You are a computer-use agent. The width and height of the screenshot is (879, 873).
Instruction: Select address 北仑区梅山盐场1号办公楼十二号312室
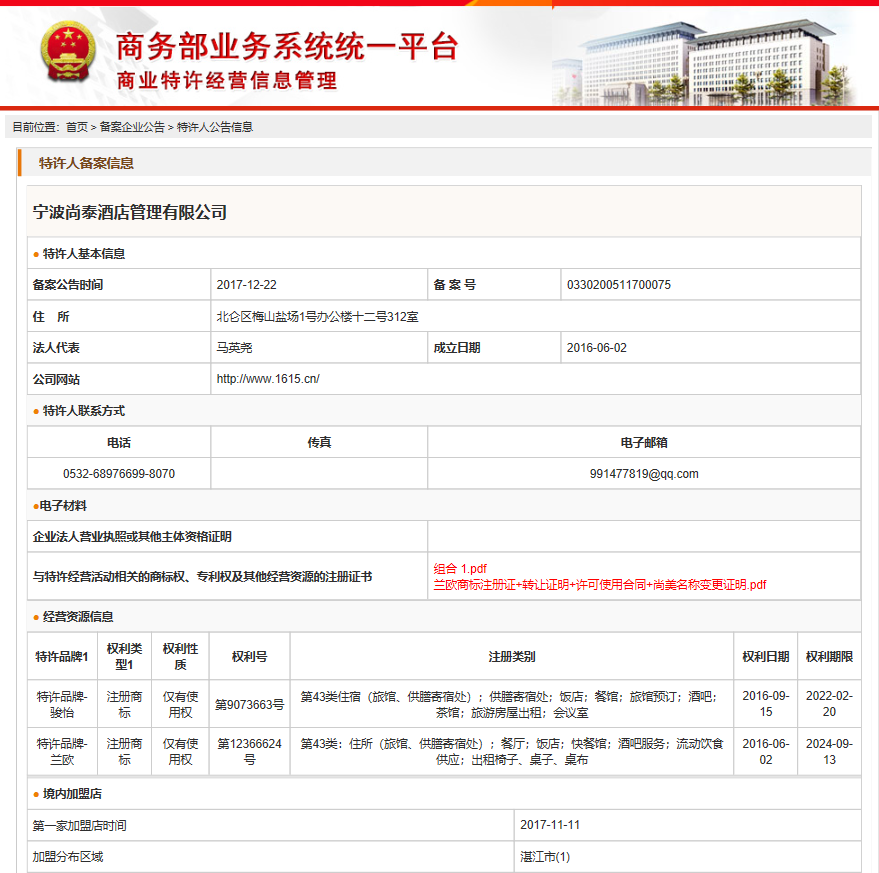(317, 317)
